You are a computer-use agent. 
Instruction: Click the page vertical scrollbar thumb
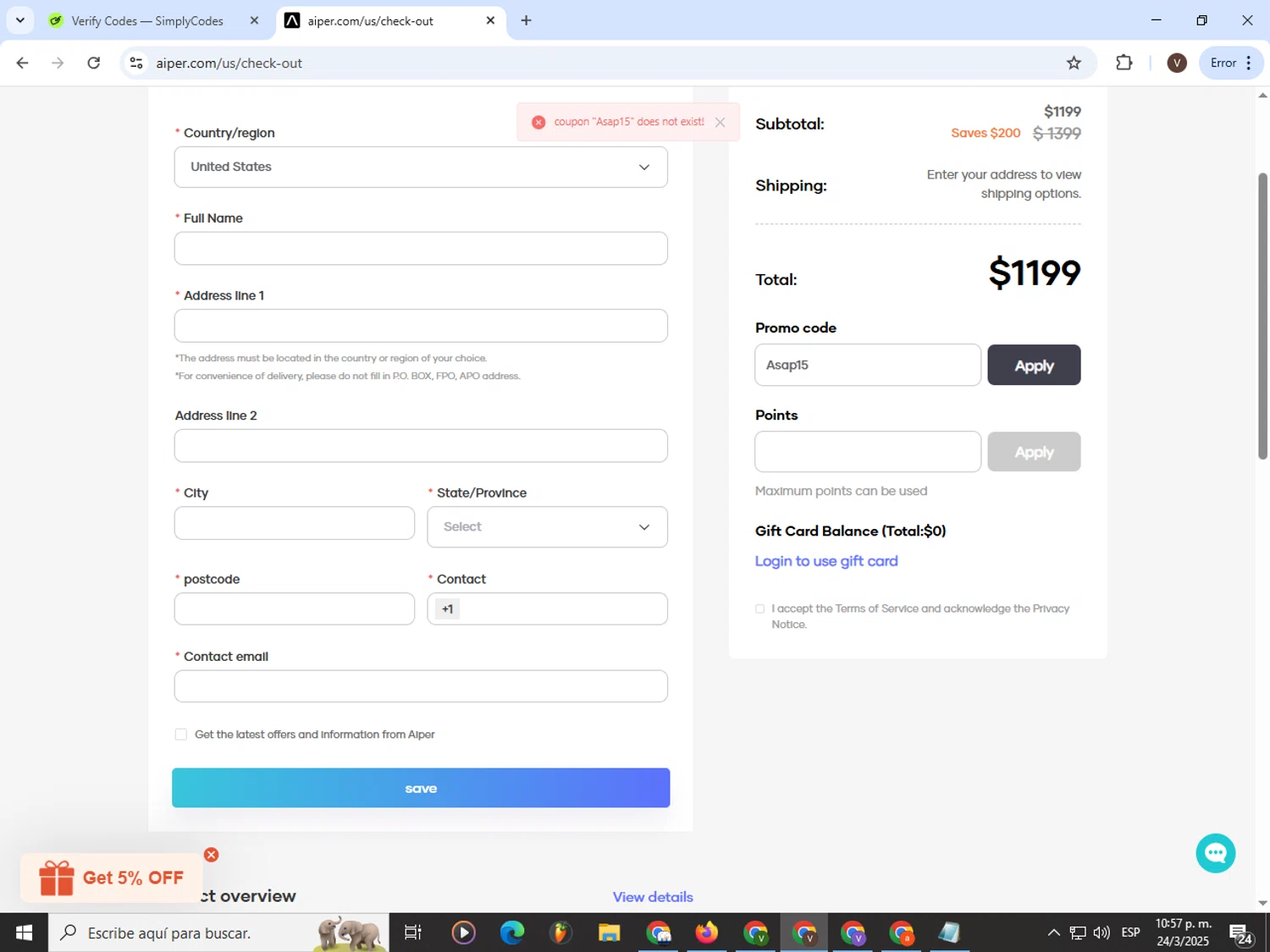1262,316
